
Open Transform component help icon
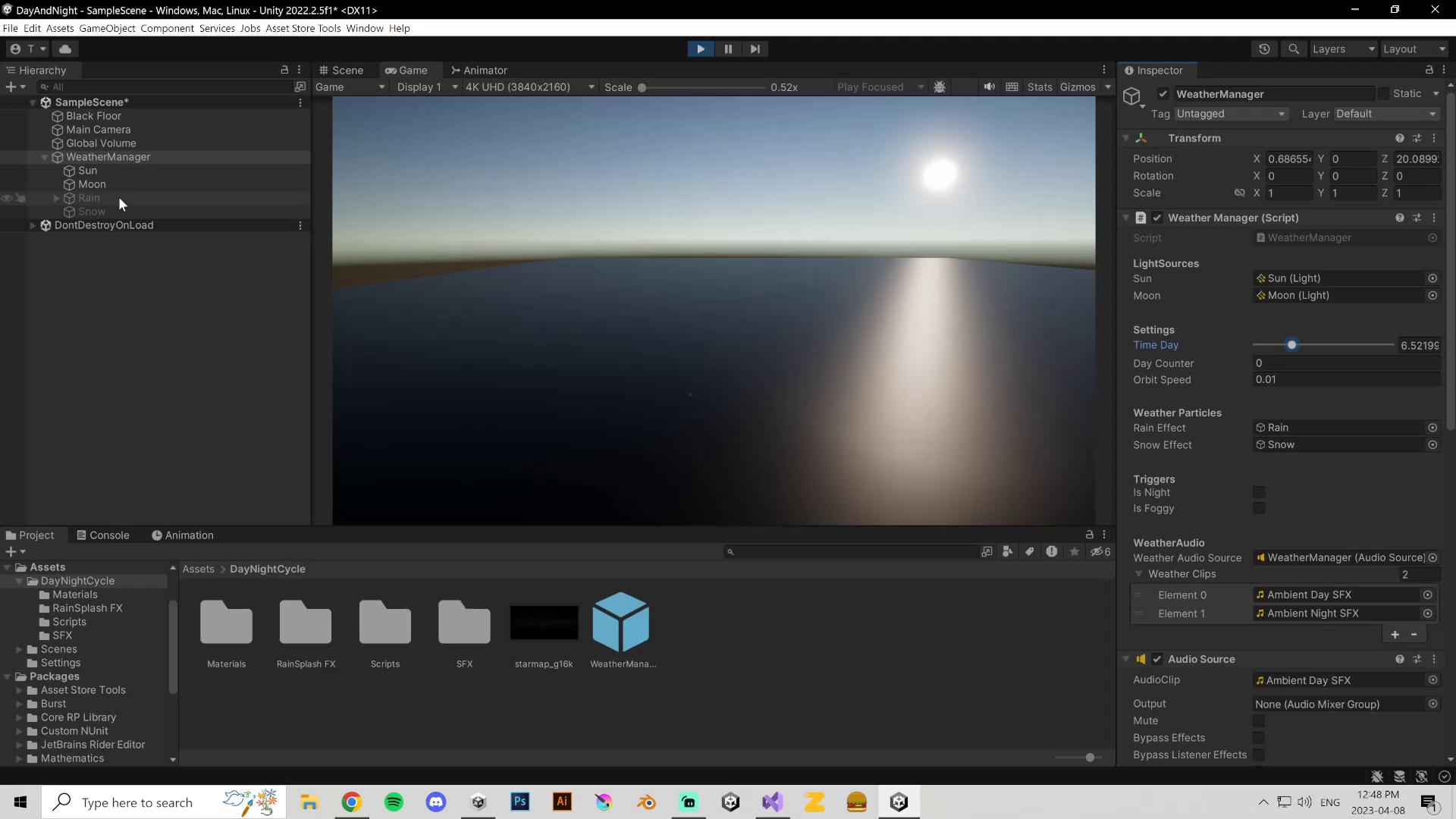coord(1399,138)
